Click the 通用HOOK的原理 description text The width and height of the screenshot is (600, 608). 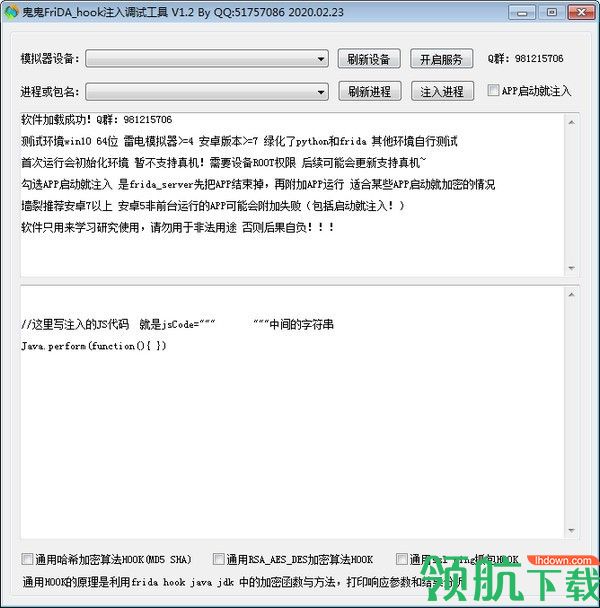point(242,582)
